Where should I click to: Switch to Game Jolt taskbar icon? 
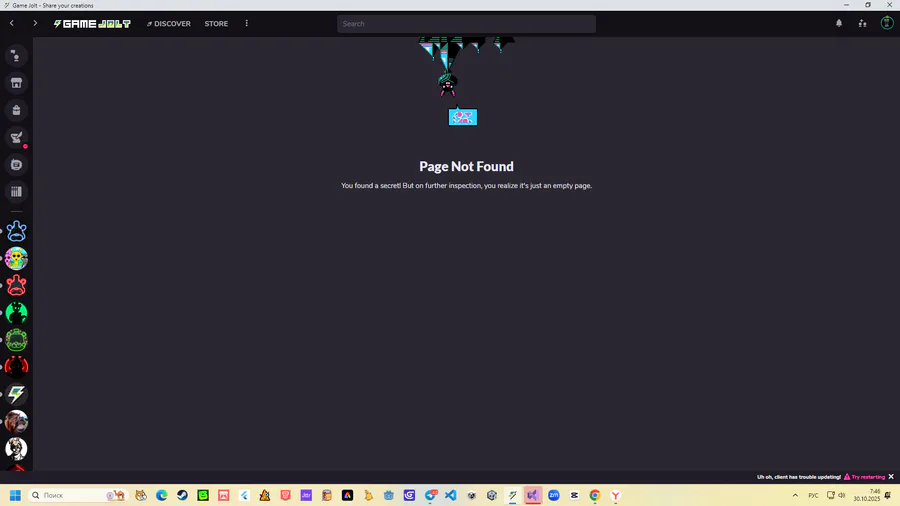[x=513, y=495]
